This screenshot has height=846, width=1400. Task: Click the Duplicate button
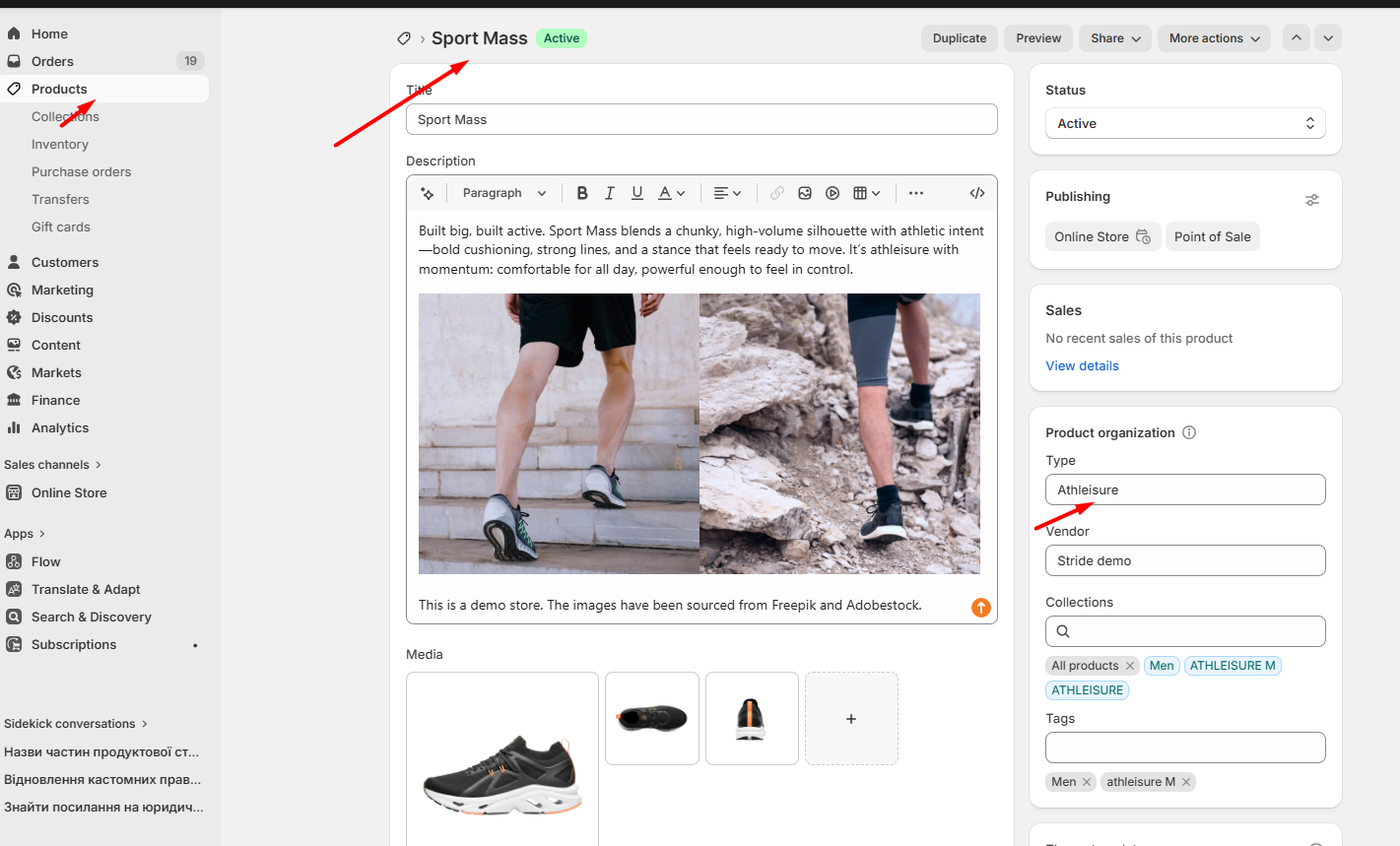click(x=960, y=38)
